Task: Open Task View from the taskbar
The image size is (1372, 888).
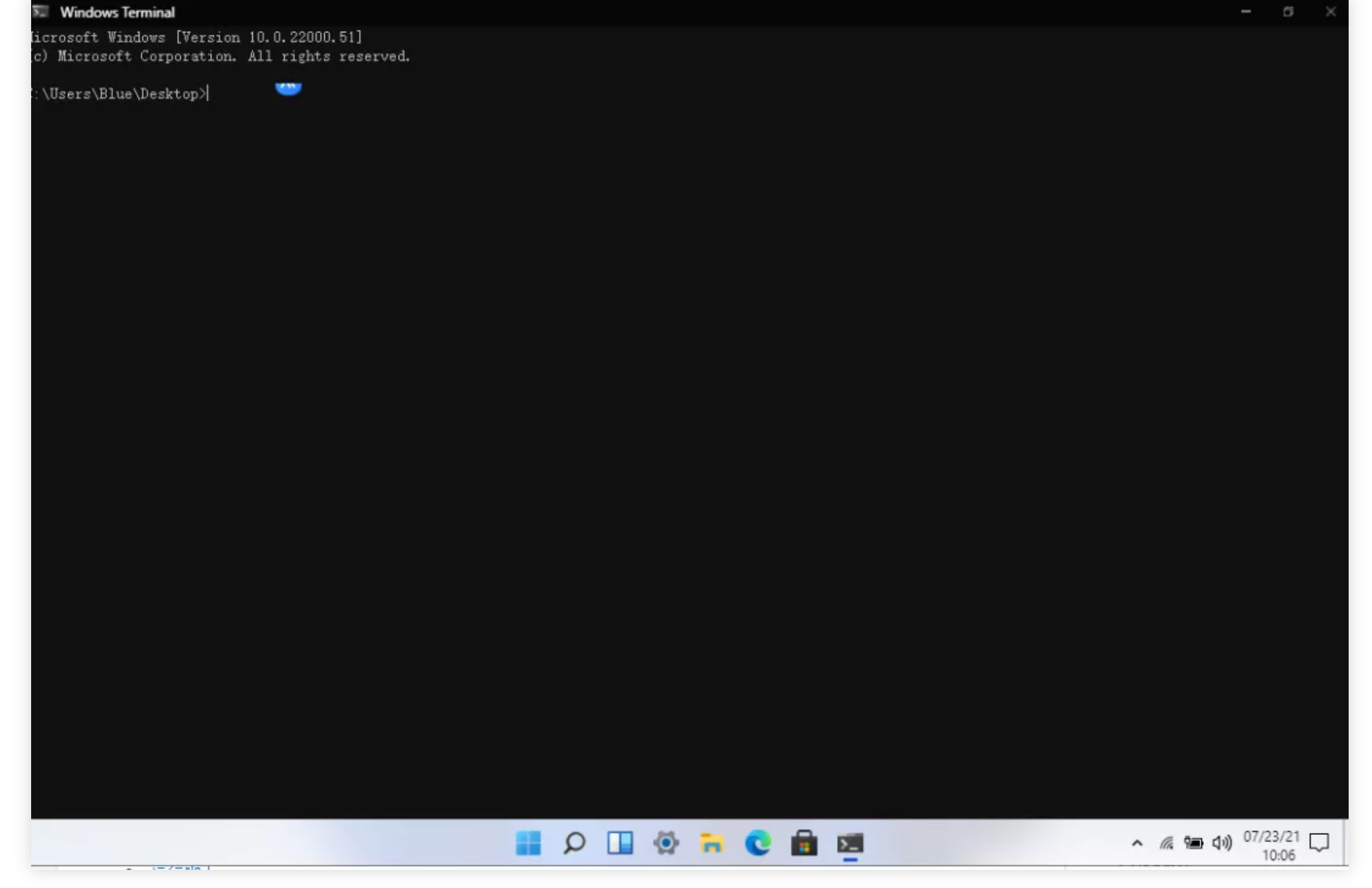Action: point(621,843)
